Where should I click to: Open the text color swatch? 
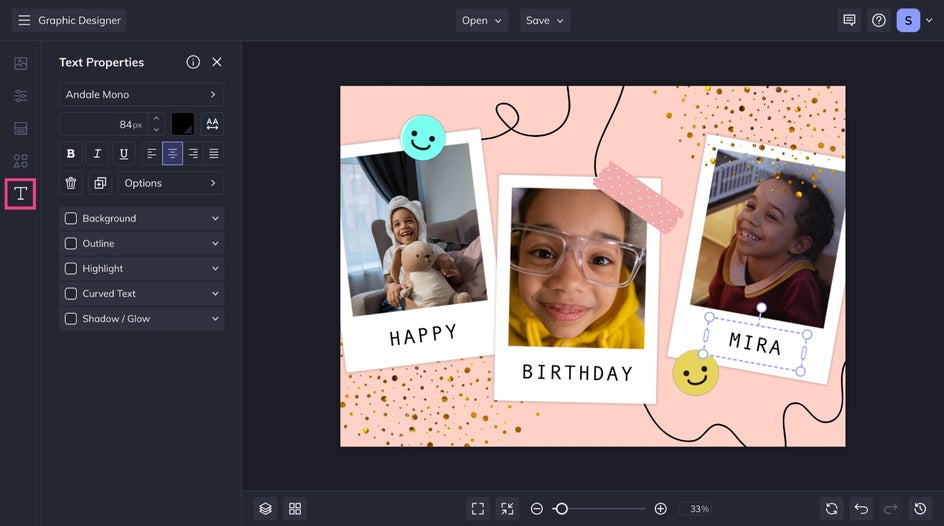point(182,124)
